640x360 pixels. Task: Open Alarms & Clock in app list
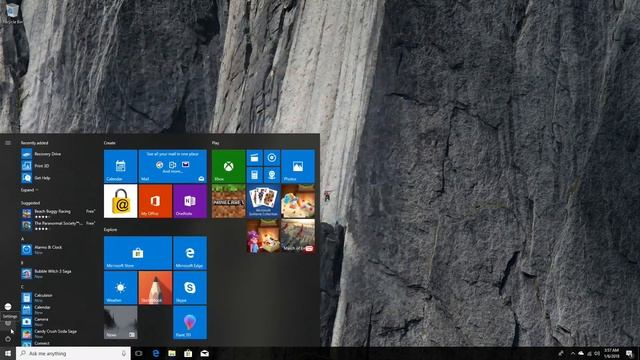pos(59,249)
